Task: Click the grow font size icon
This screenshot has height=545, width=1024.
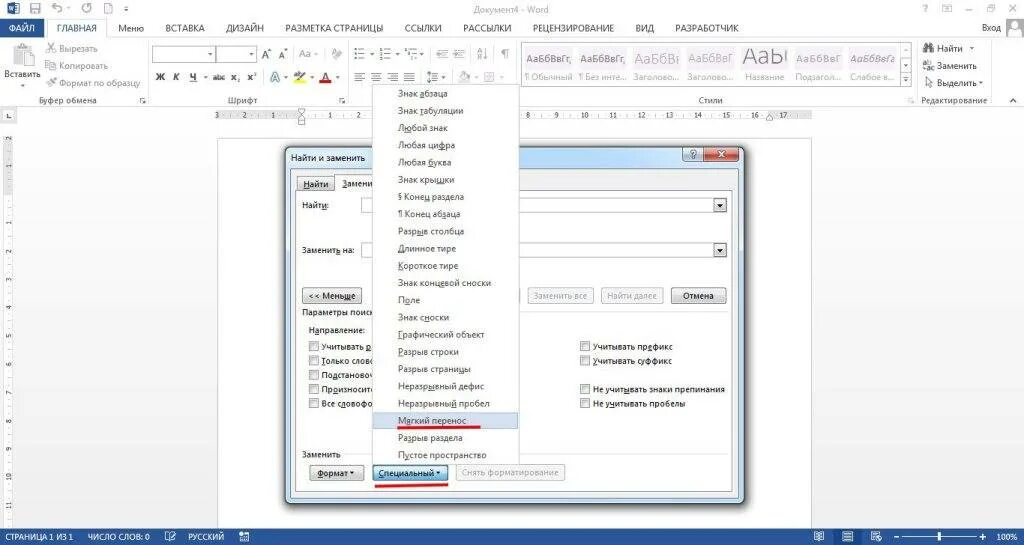Action: coord(266,54)
